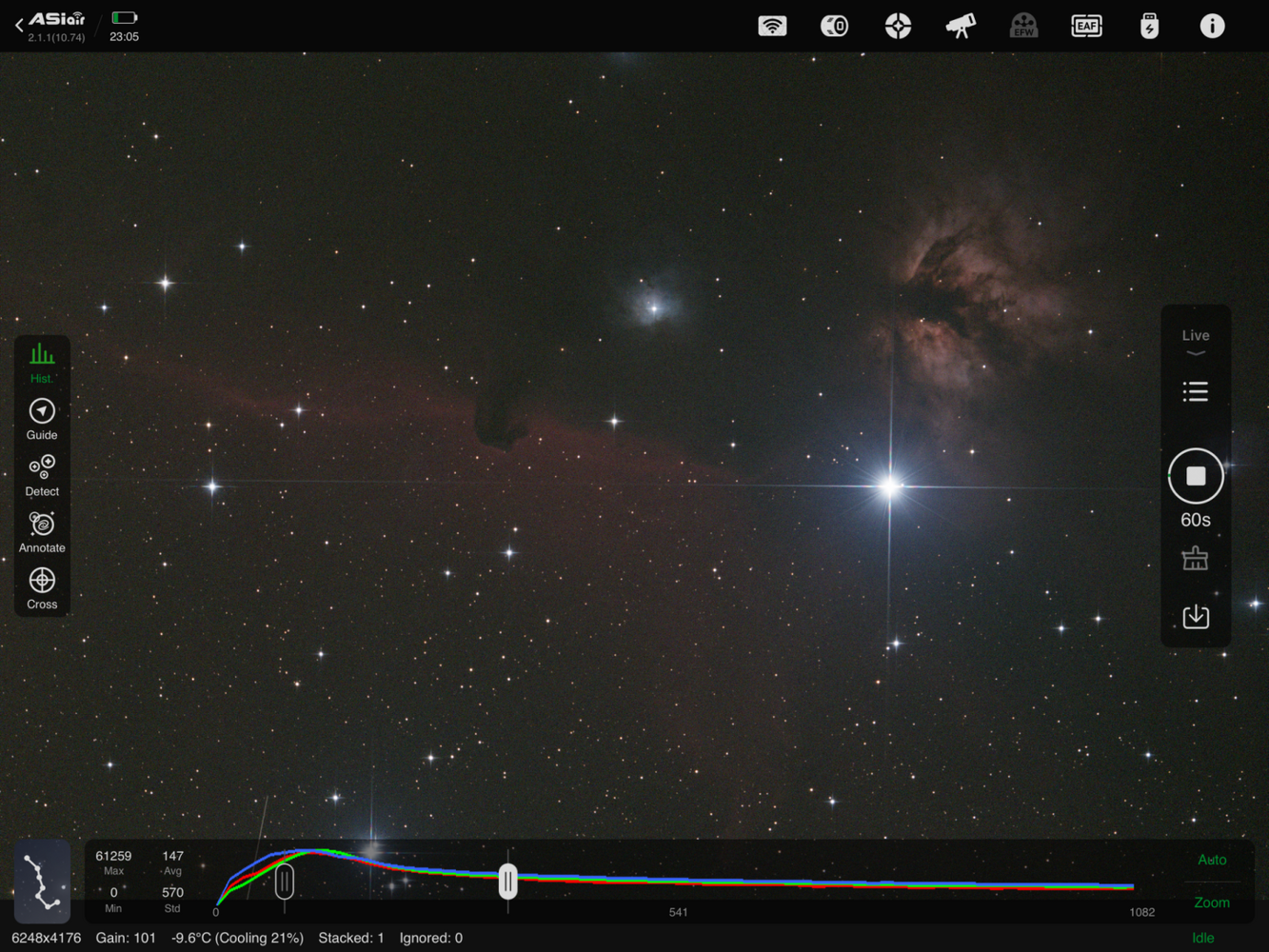The image size is (1269, 952).
Task: Open the telescope mount settings
Action: tap(961, 26)
